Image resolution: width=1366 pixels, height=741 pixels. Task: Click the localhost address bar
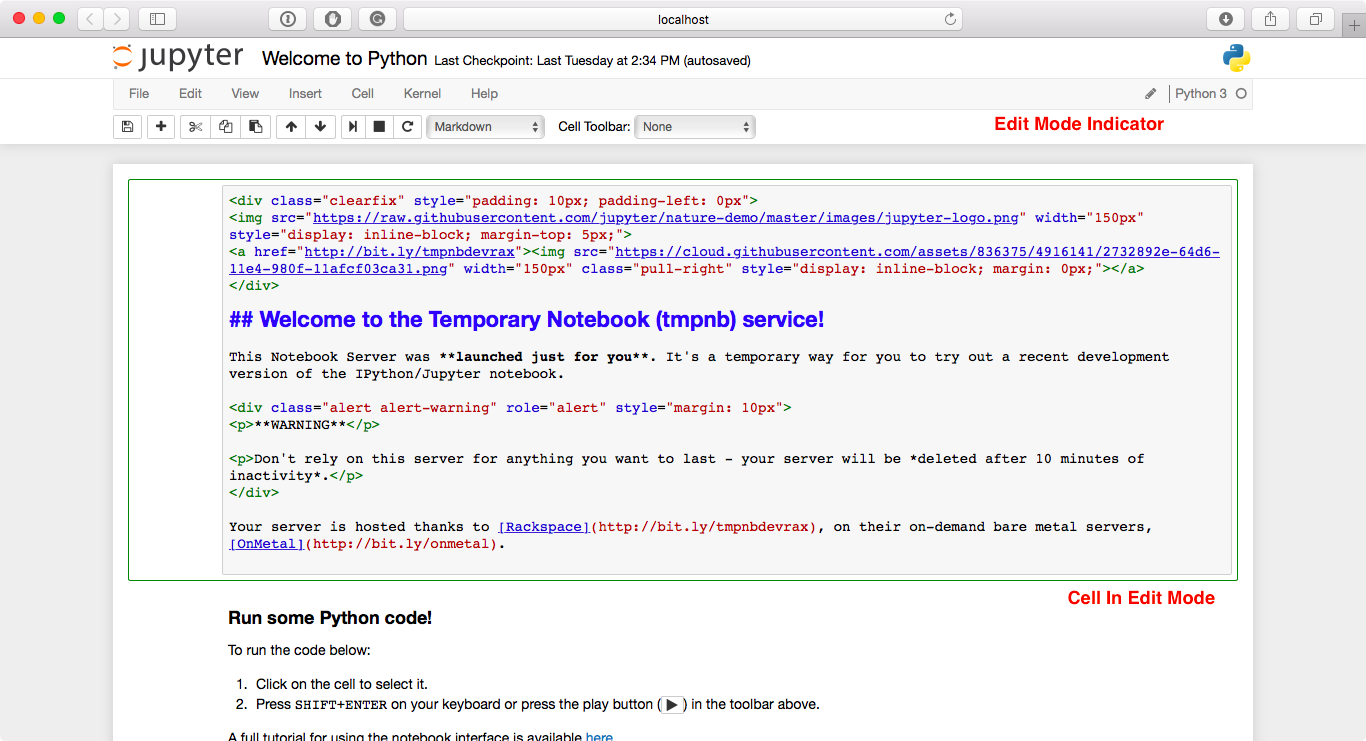coord(683,19)
